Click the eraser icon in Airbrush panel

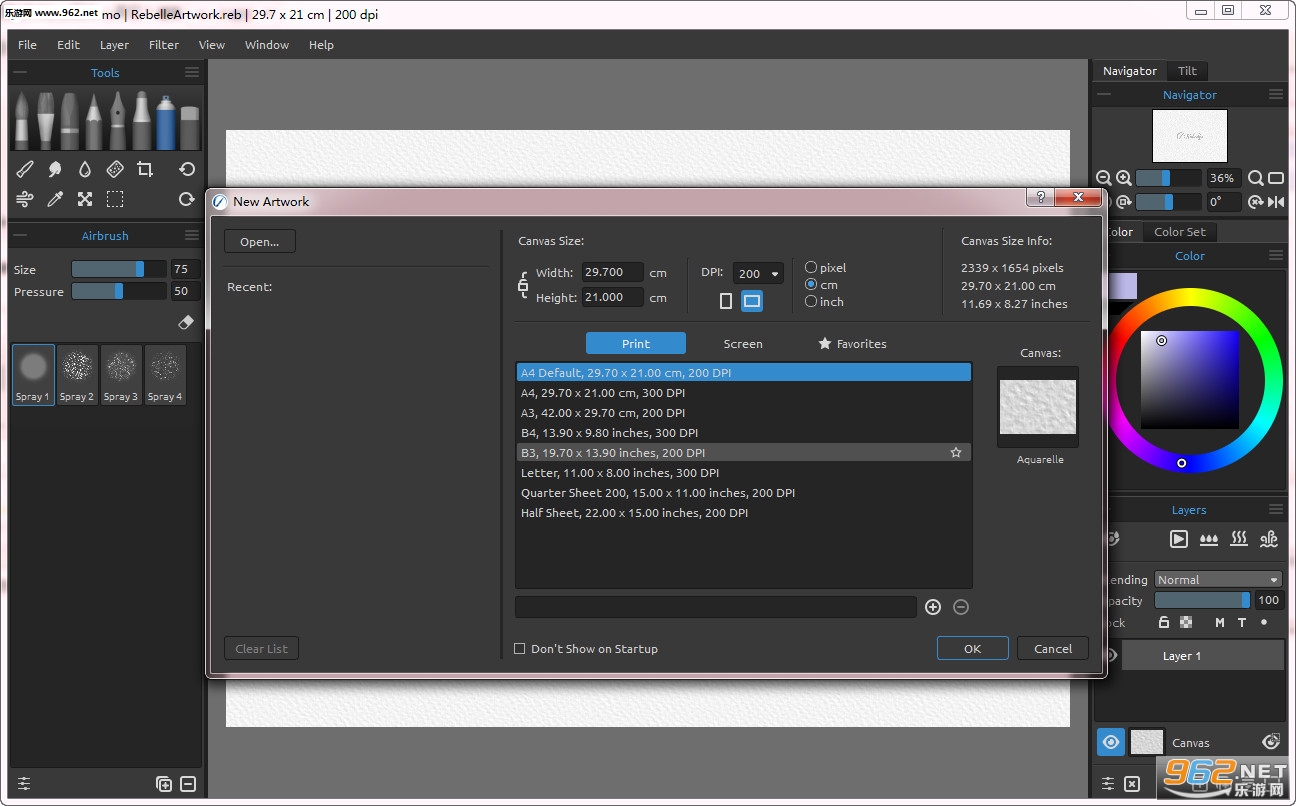coord(185,322)
